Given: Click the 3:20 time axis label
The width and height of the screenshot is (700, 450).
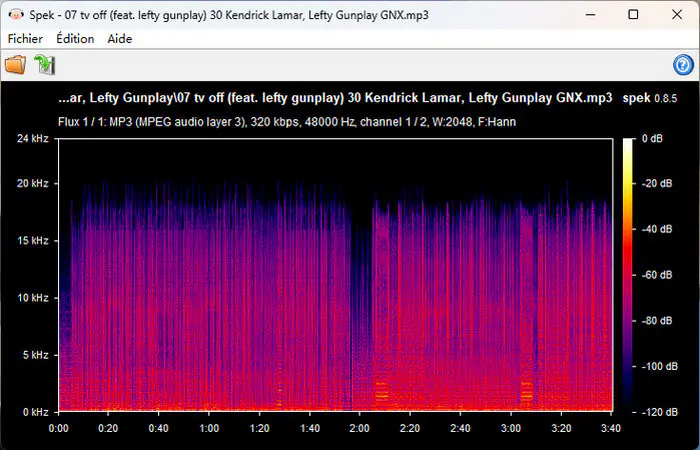Looking at the screenshot, I should pos(561,428).
